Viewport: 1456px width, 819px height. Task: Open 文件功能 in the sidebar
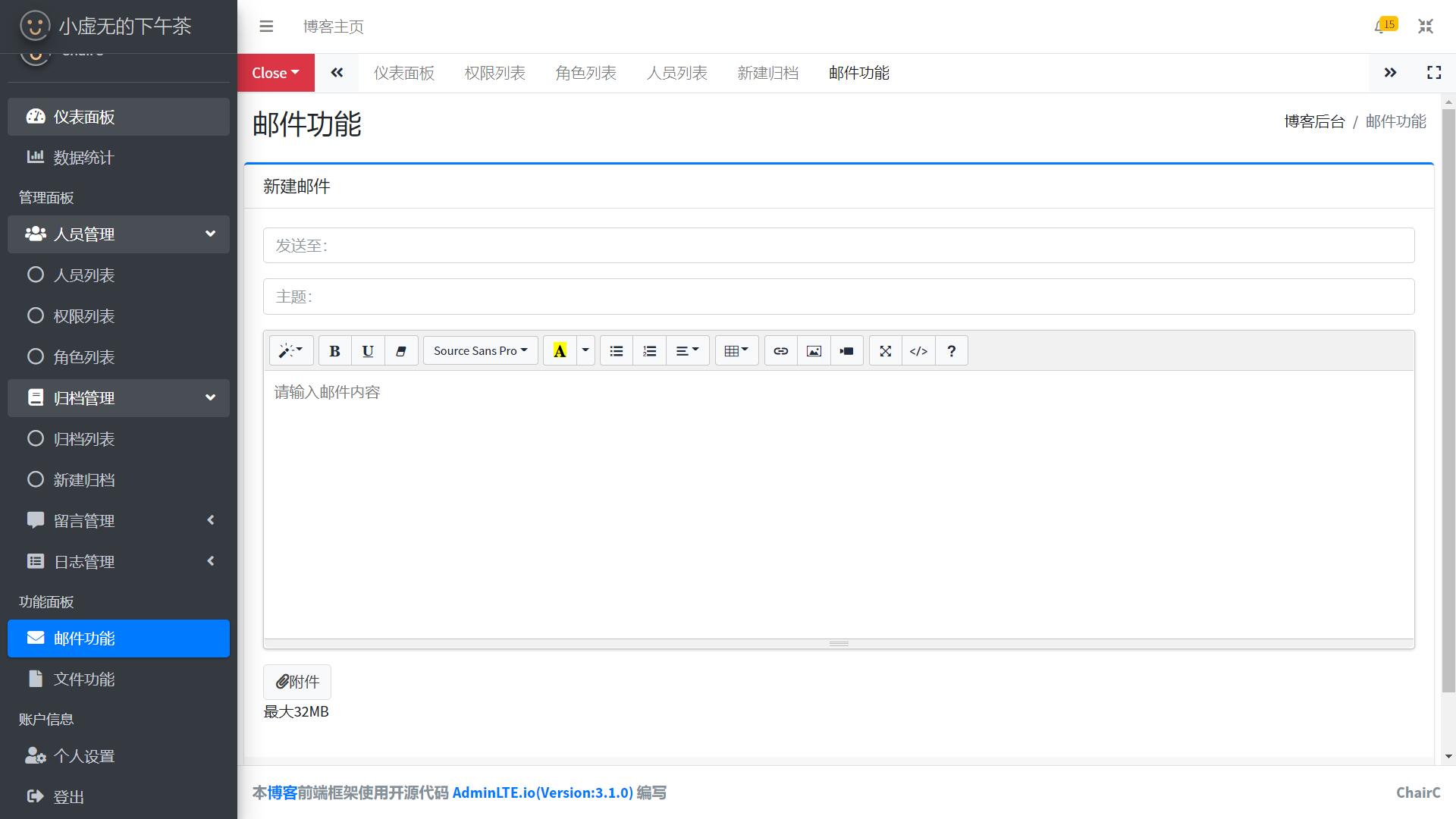[x=84, y=679]
